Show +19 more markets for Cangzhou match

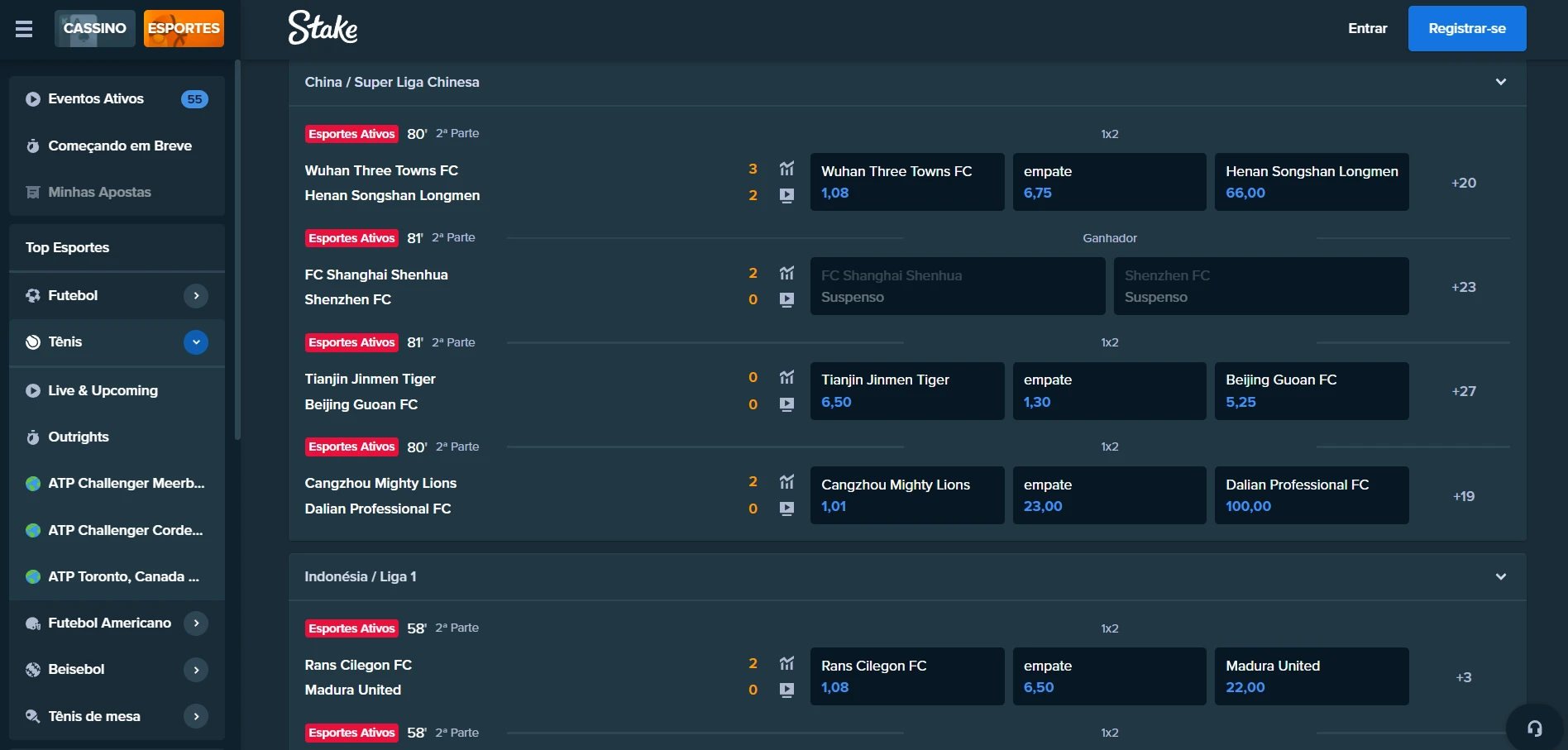1463,496
